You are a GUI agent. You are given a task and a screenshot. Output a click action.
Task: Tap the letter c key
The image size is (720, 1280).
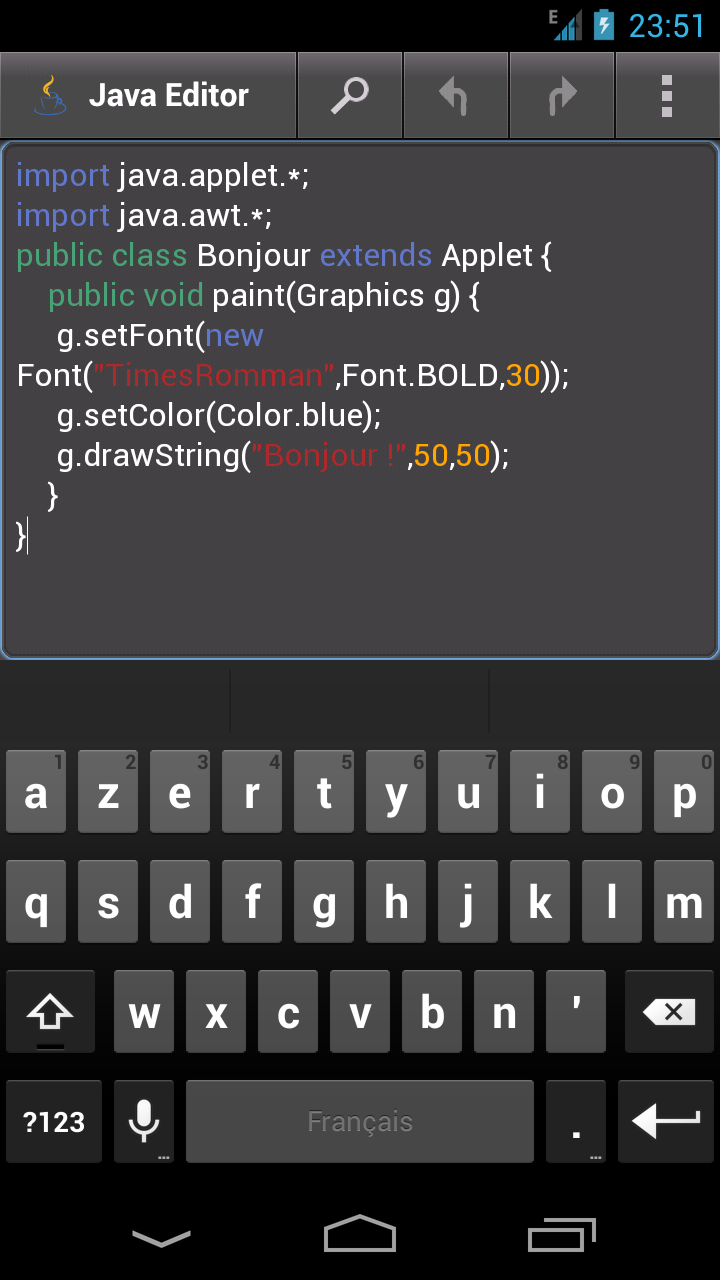(x=288, y=1012)
